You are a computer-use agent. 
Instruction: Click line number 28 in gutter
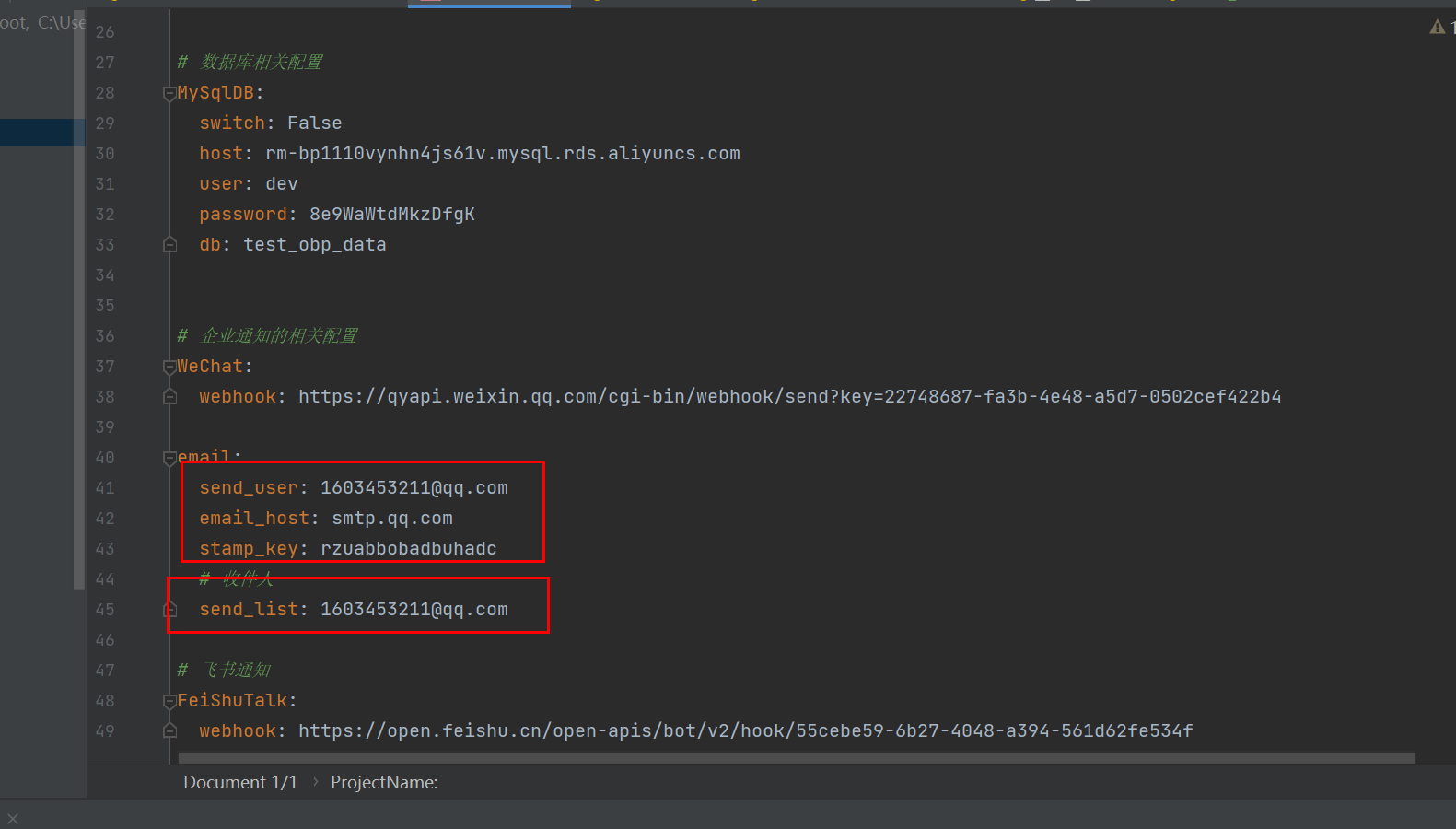point(105,93)
